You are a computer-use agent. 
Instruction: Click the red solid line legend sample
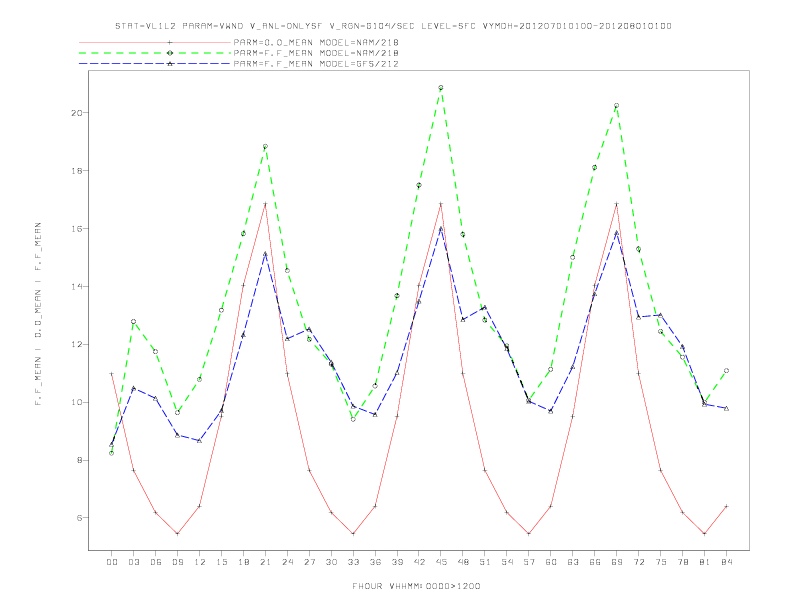tap(155, 42)
